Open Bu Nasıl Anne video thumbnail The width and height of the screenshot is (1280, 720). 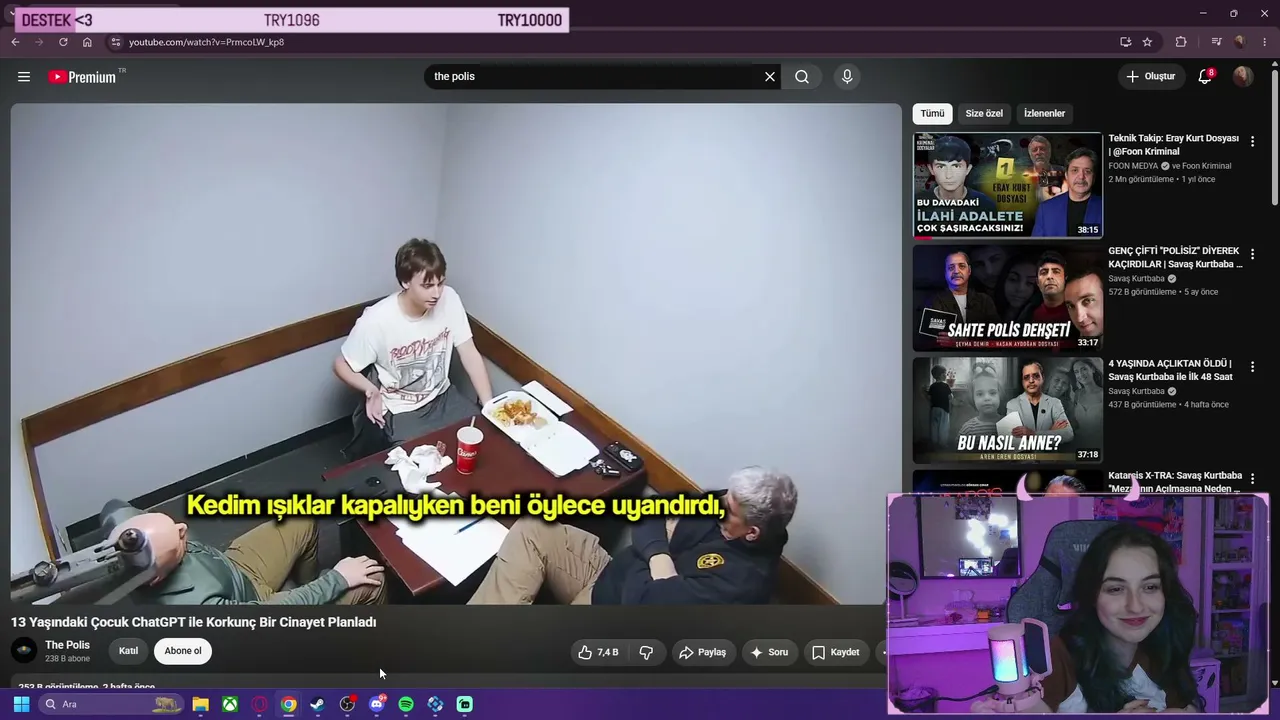pos(1007,410)
